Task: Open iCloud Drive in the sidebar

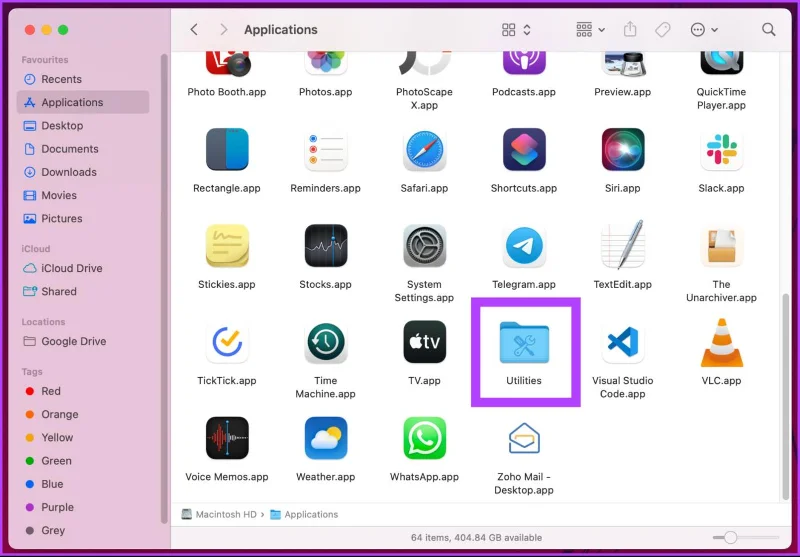Action: coord(83,268)
